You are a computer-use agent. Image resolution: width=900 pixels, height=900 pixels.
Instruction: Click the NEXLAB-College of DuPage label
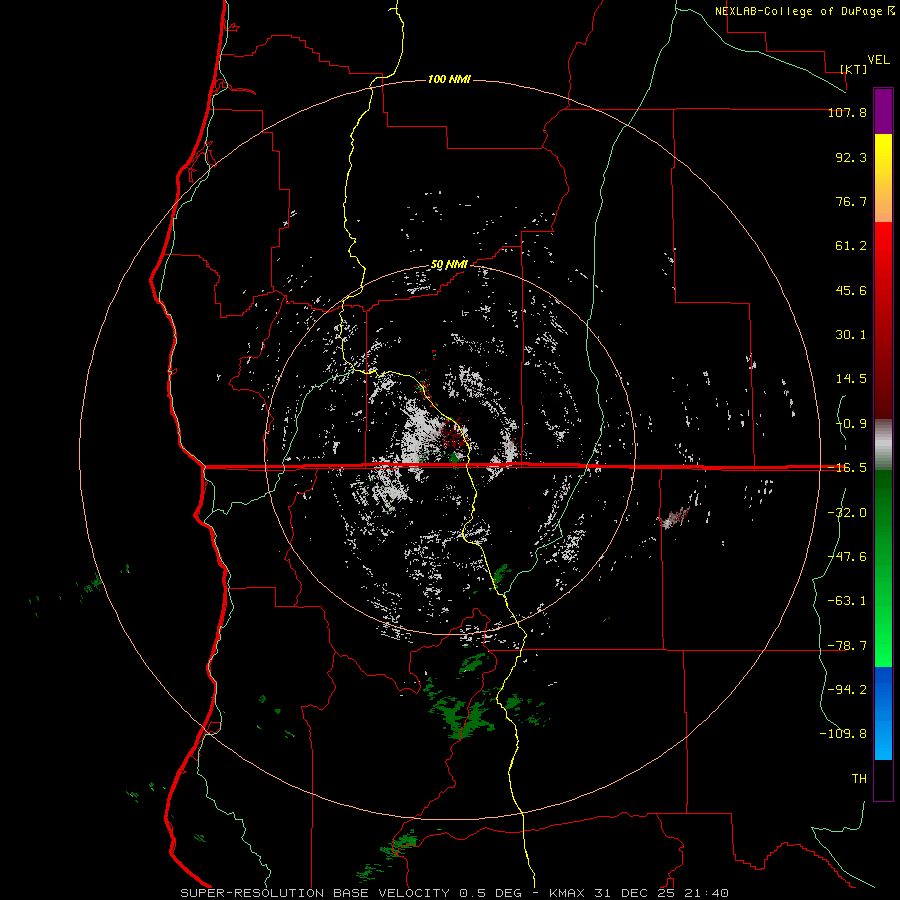(x=798, y=11)
